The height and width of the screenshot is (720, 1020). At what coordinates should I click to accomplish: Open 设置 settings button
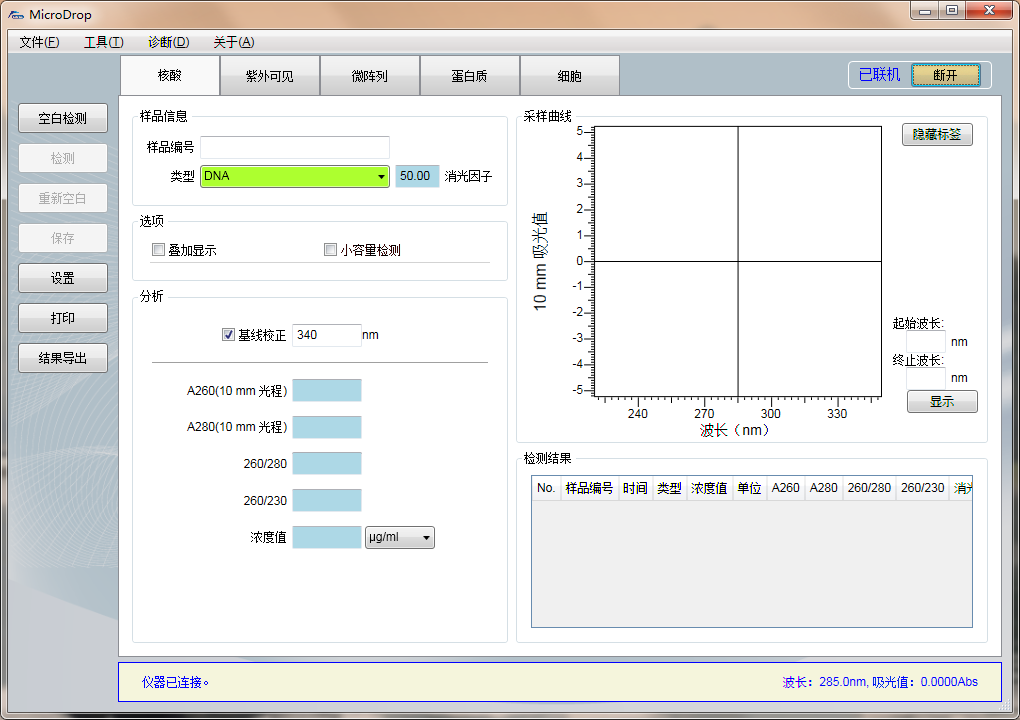coord(63,278)
